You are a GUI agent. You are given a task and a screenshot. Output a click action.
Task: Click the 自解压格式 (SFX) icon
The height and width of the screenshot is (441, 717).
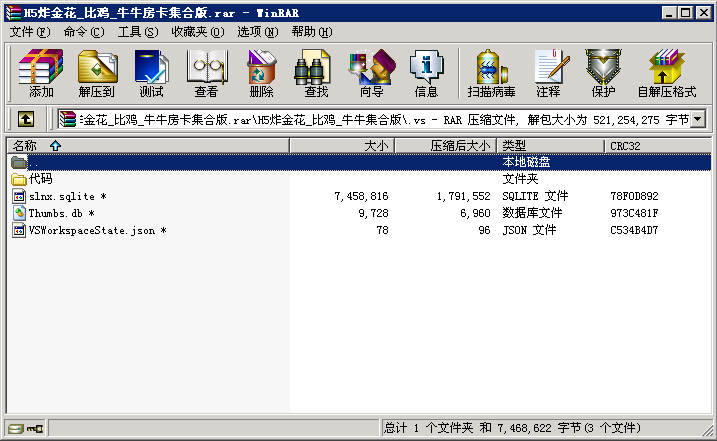[666, 73]
